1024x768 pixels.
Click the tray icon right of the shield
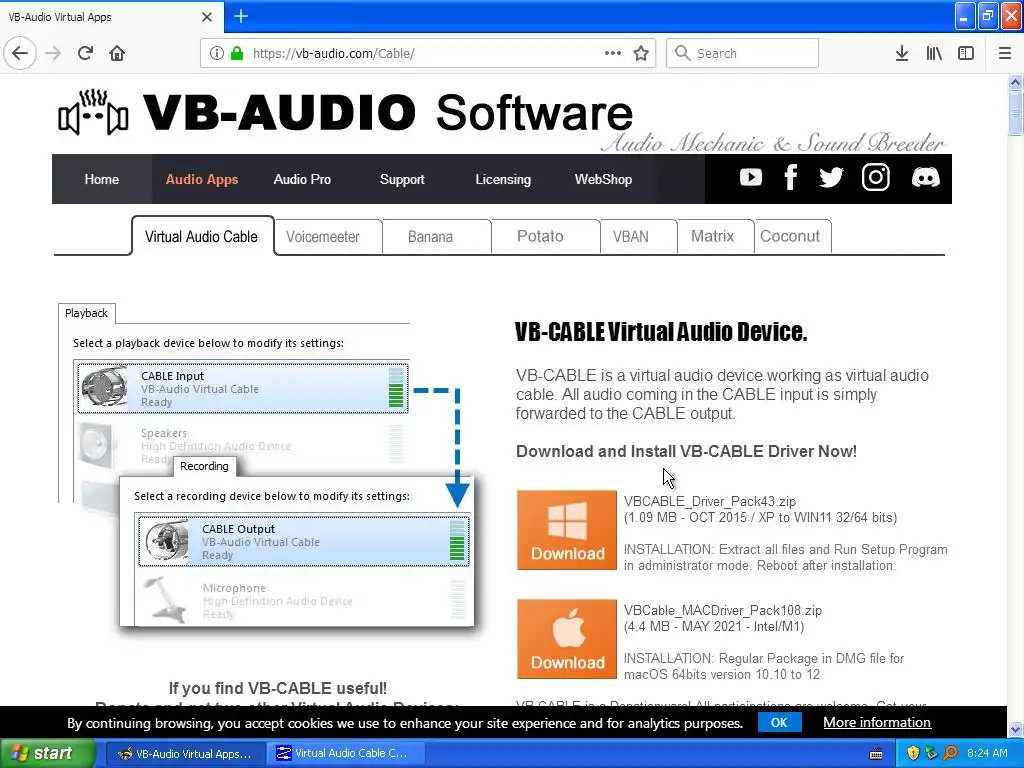931,754
